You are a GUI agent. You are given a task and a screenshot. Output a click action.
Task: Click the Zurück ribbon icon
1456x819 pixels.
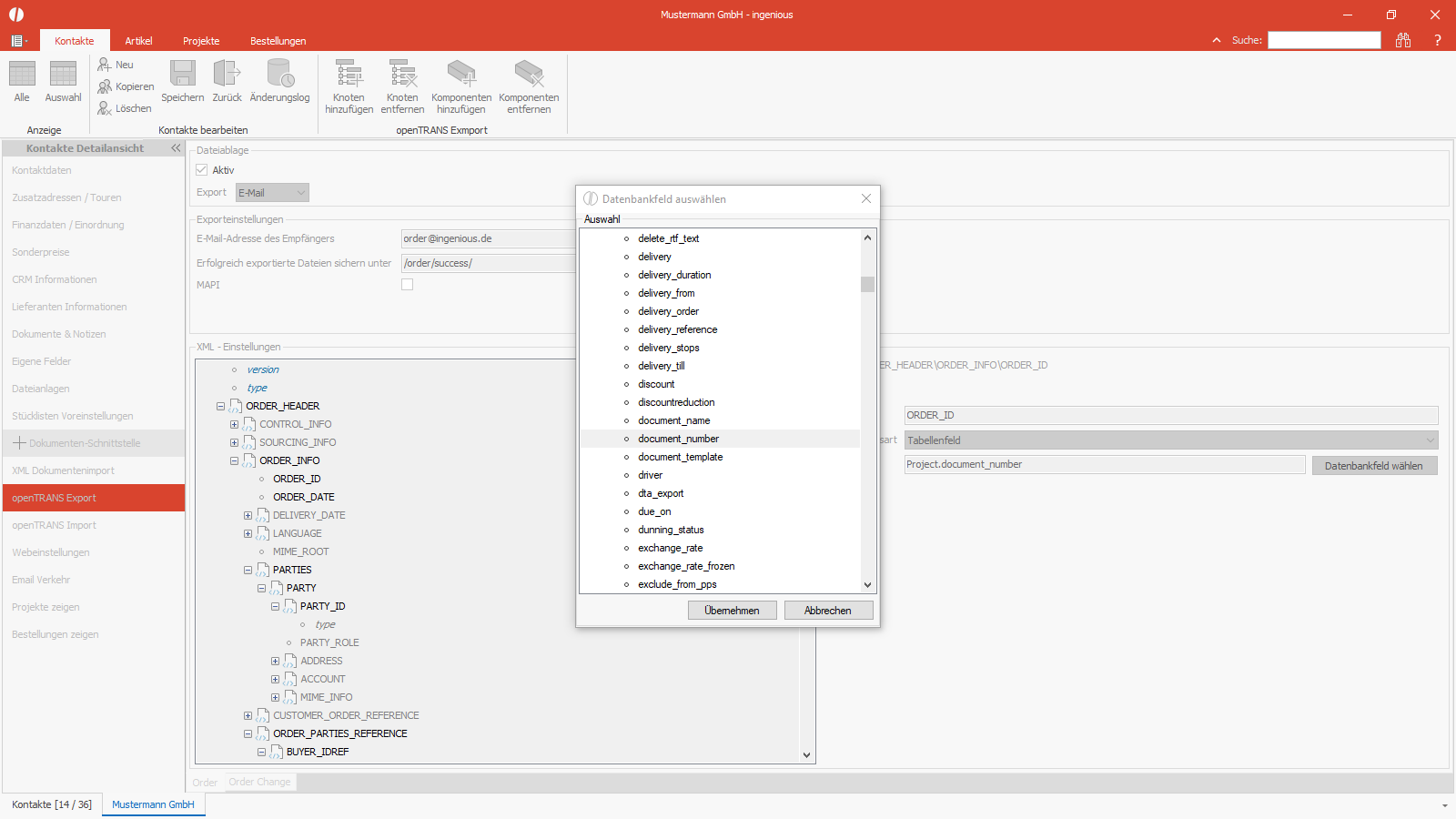(227, 74)
